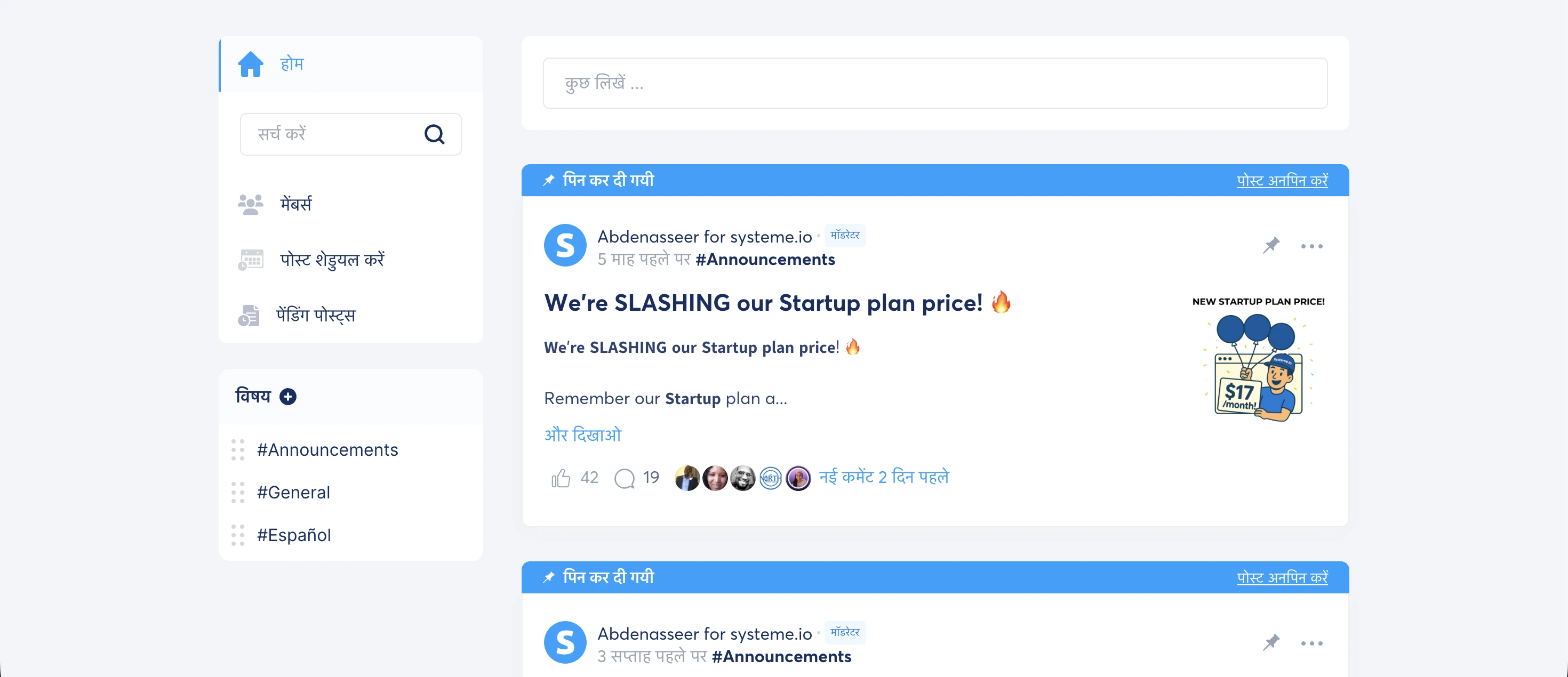This screenshot has width=1568, height=677.
Task: Open the Members page
Action: (x=295, y=204)
